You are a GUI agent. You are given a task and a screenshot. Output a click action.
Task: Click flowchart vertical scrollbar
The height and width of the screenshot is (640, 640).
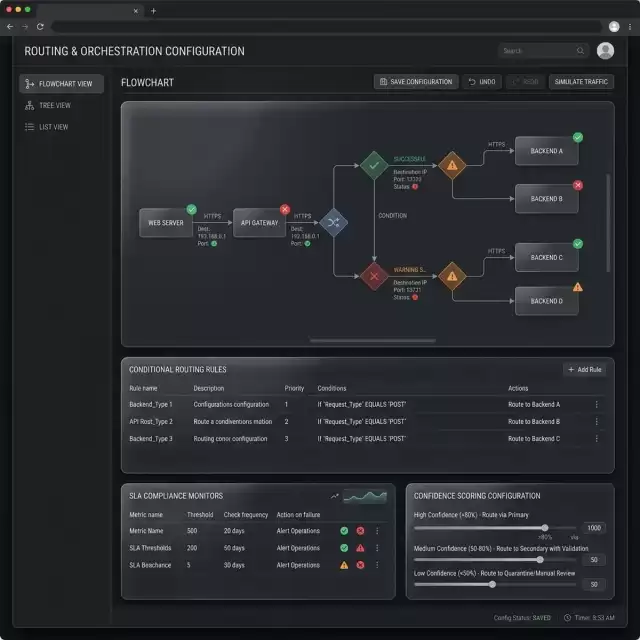click(x=608, y=223)
